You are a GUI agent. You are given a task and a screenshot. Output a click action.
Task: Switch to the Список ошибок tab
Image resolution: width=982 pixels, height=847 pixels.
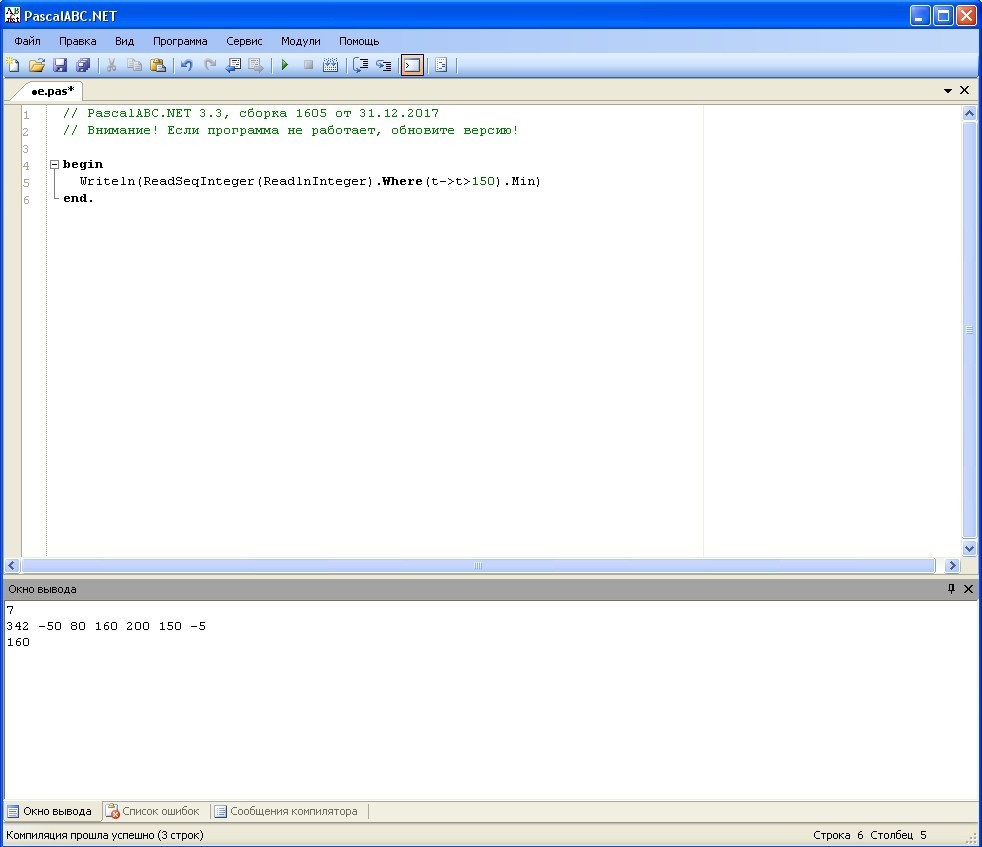tap(153, 811)
